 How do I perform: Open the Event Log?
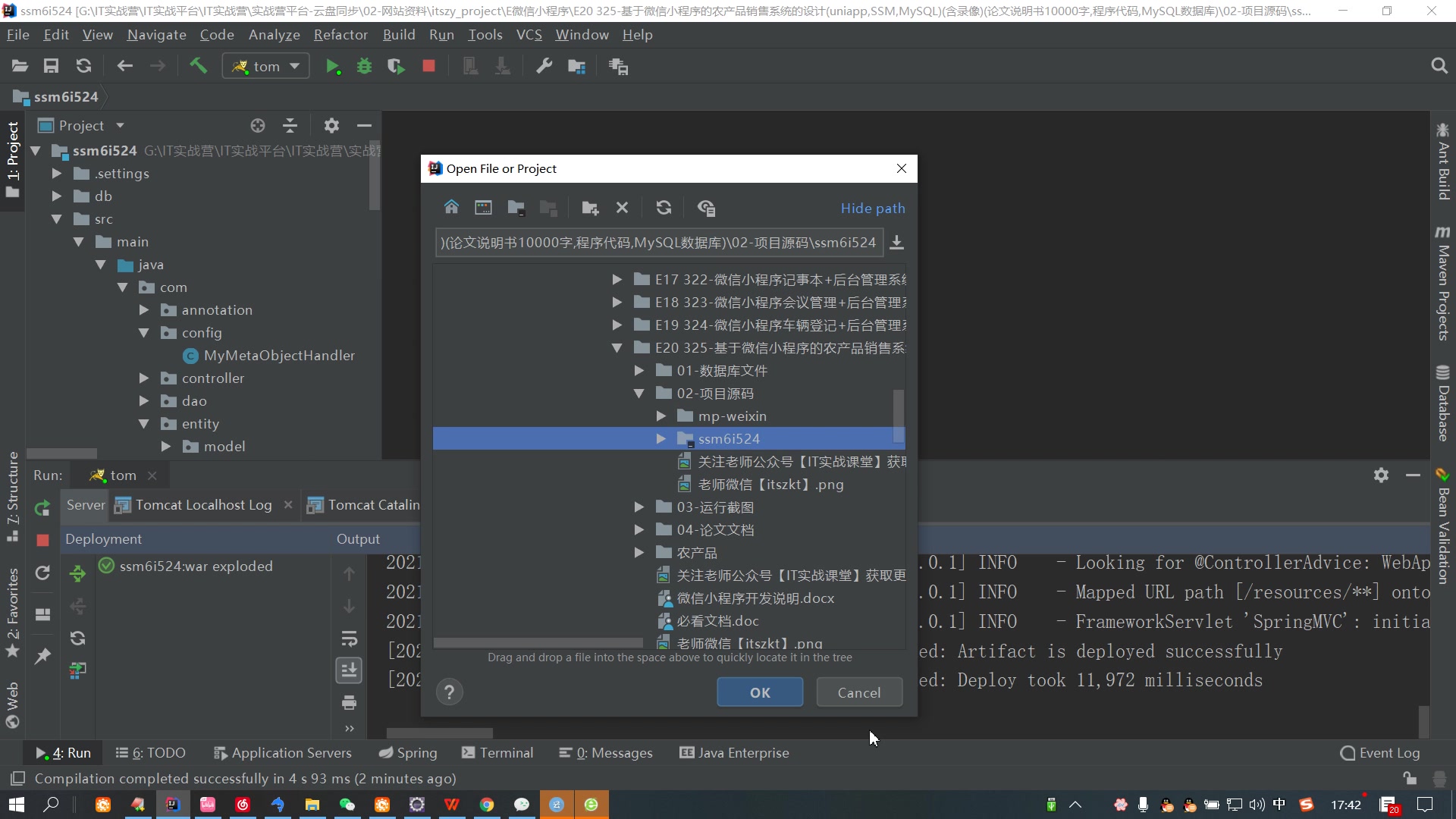click(1380, 753)
